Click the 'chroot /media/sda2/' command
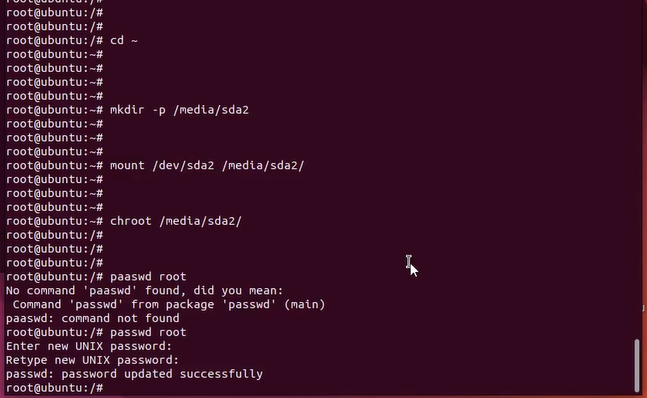 176,221
